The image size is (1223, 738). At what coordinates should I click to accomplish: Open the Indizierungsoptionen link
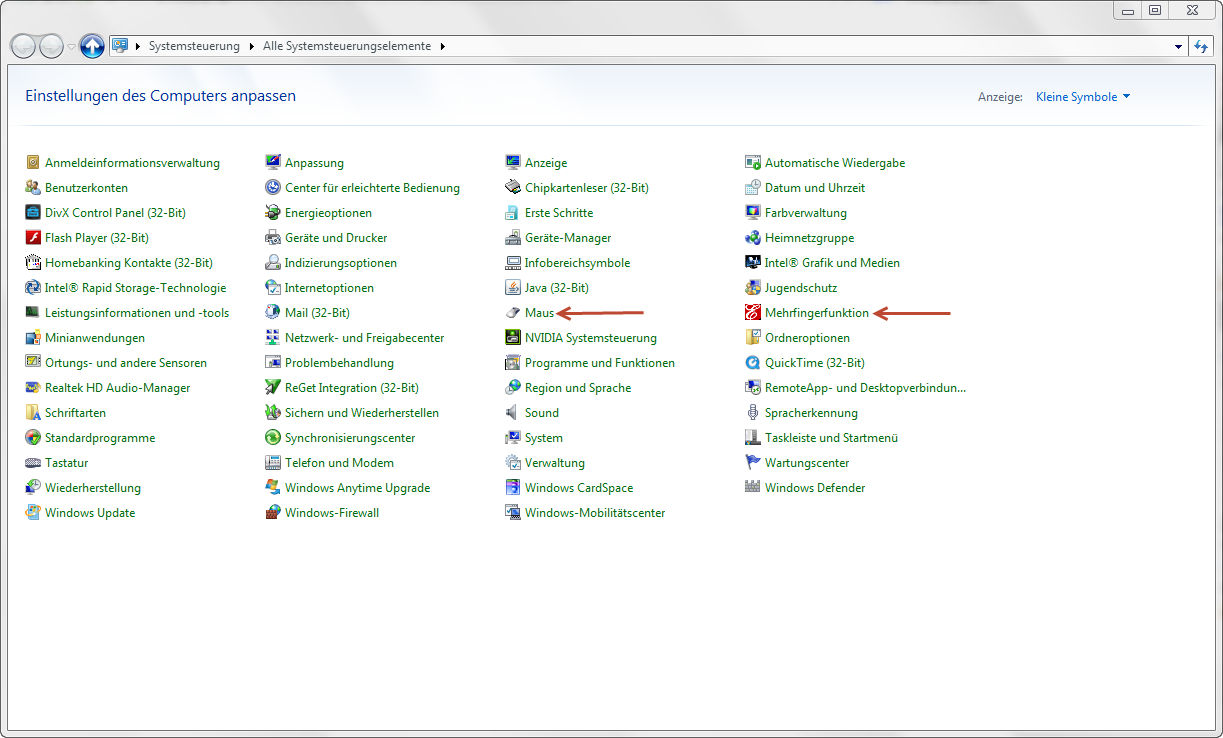coord(341,263)
